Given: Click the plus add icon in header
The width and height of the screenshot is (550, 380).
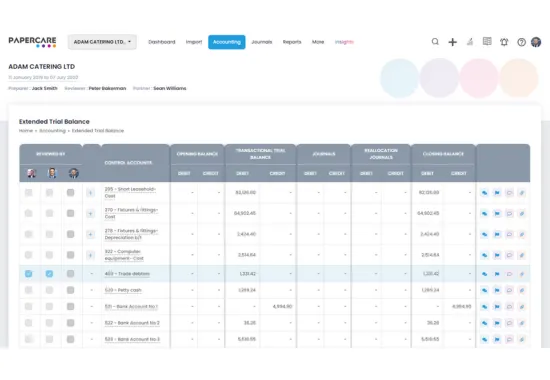Looking at the screenshot, I should click(452, 42).
